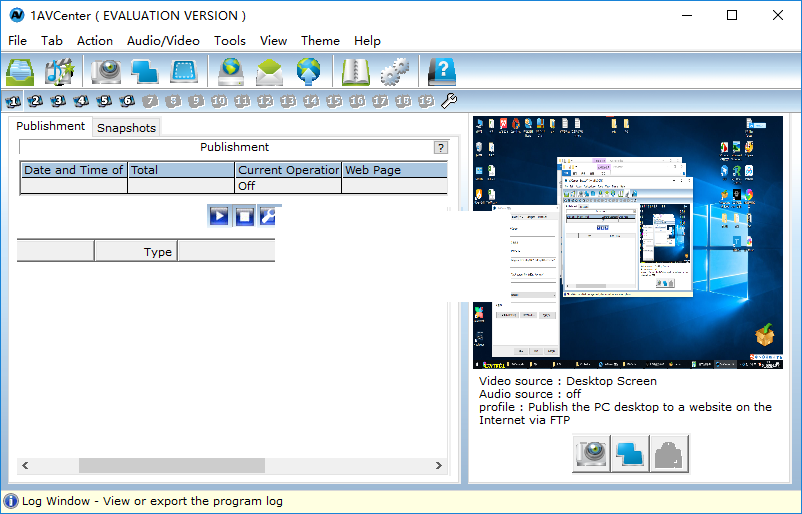This screenshot has width=802, height=514.
Task: Switch to numbered tab 1 icon
Action: (x=13, y=101)
